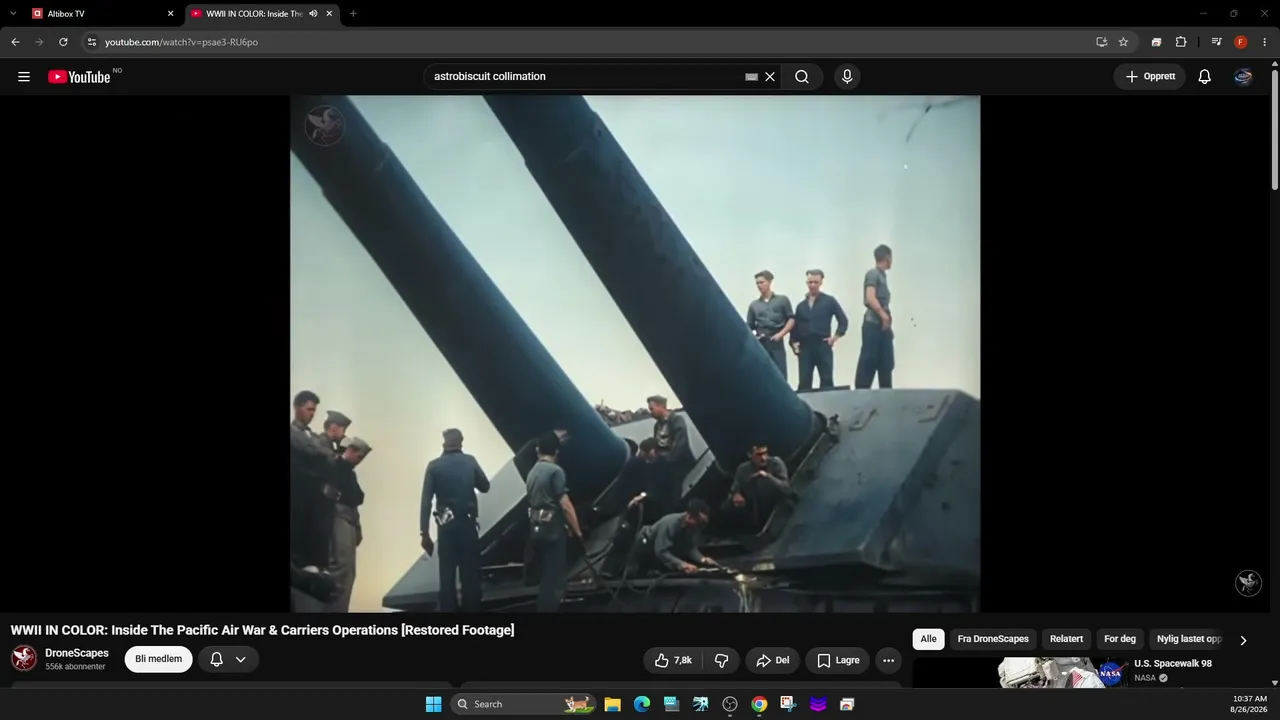Image resolution: width=1280 pixels, height=720 pixels.
Task: Launch Microsoft Edge from the taskbar
Action: pos(642,704)
